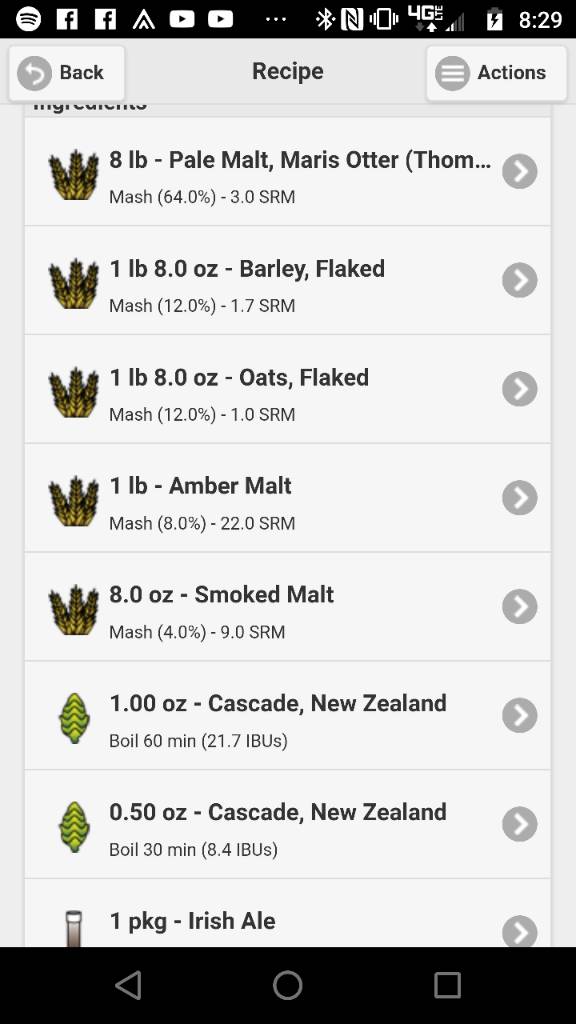Tap the grain icon next to Oats, Flaked
Viewport: 576px width, 1024px height.
[74, 392]
